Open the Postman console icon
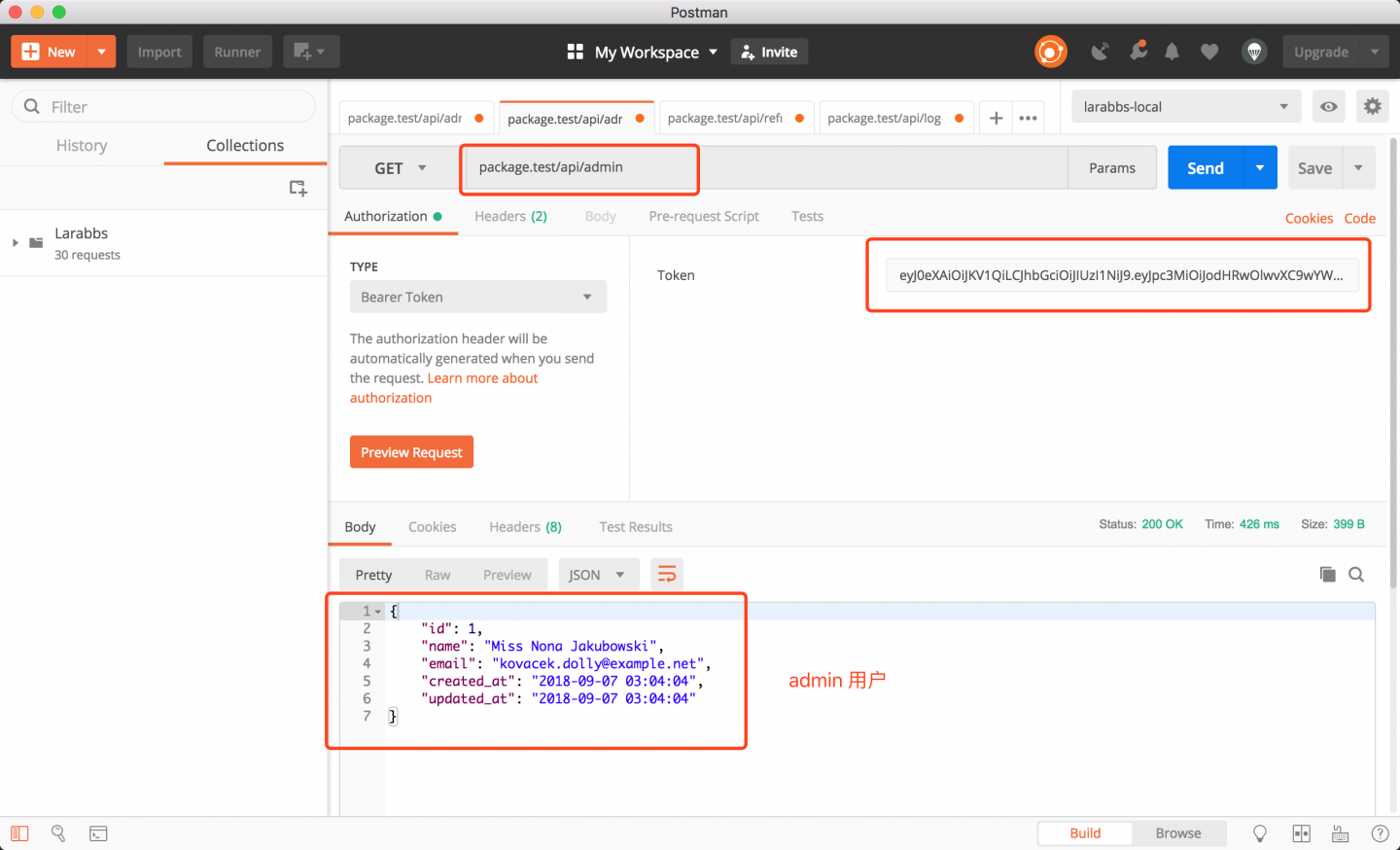The height and width of the screenshot is (850, 1400). [98, 833]
